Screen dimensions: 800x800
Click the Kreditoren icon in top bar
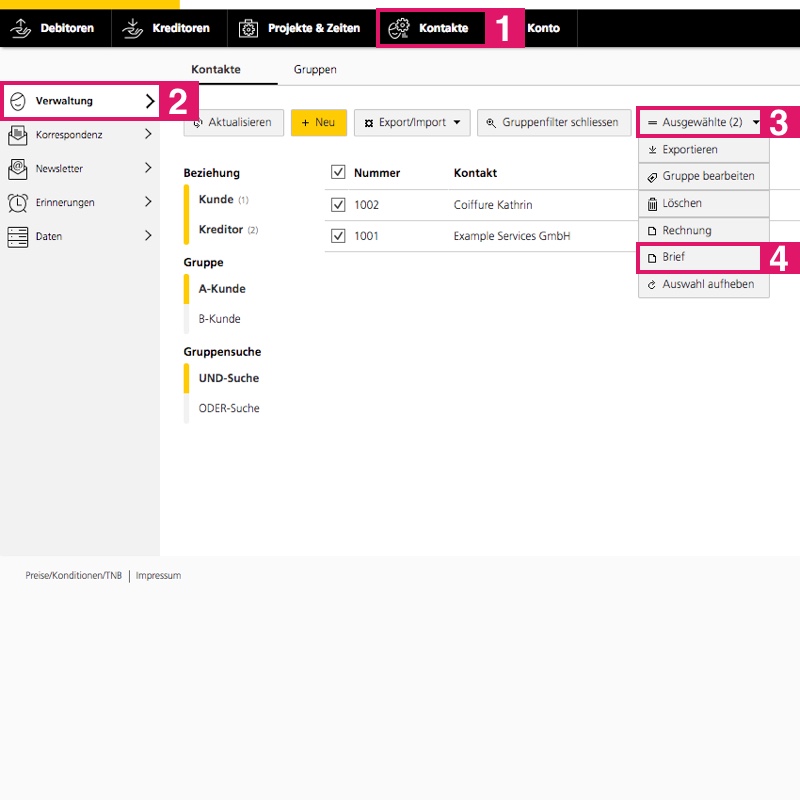point(133,28)
